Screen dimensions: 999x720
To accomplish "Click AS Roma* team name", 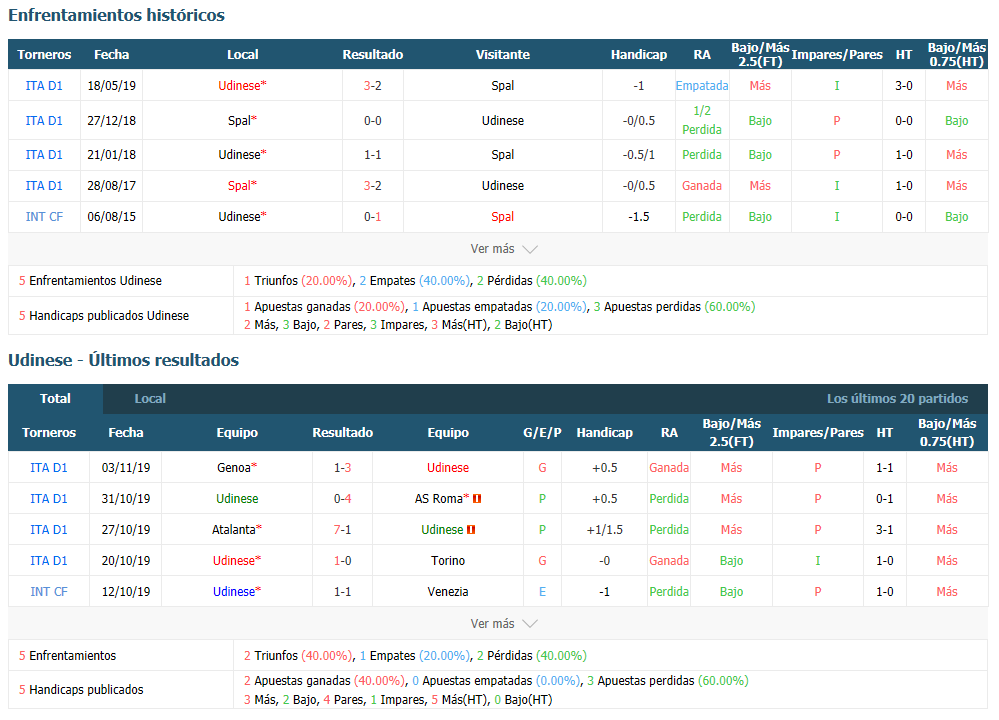I will pyautogui.click(x=442, y=499).
